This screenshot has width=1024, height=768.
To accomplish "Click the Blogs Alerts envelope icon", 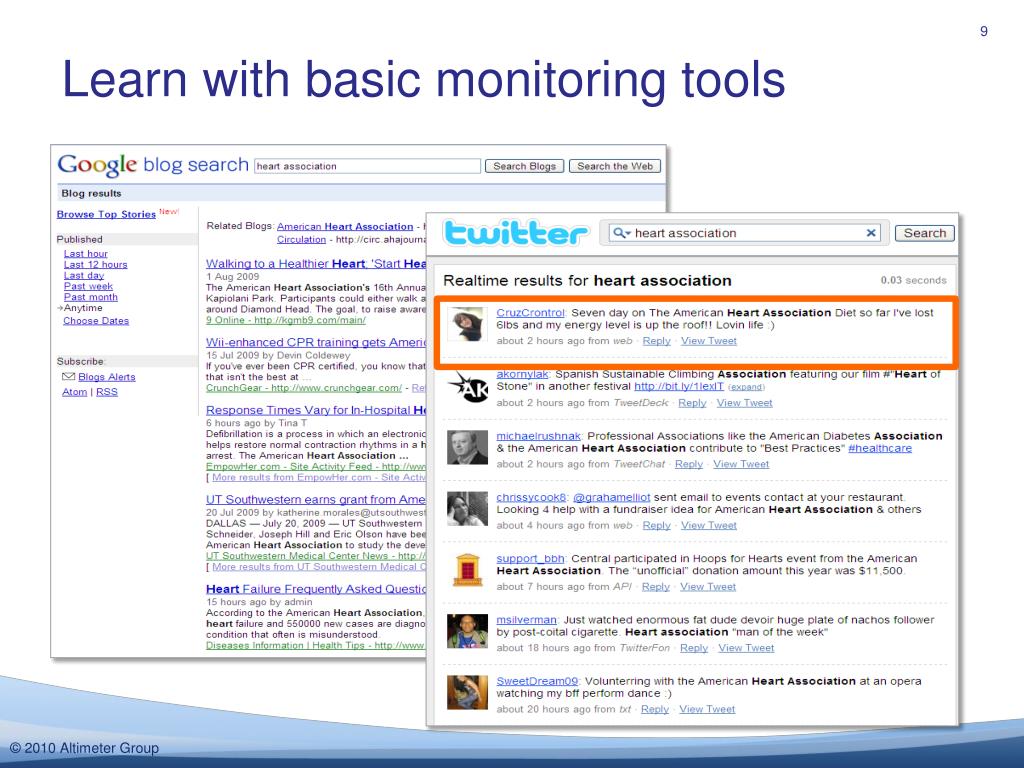I will [x=68, y=377].
